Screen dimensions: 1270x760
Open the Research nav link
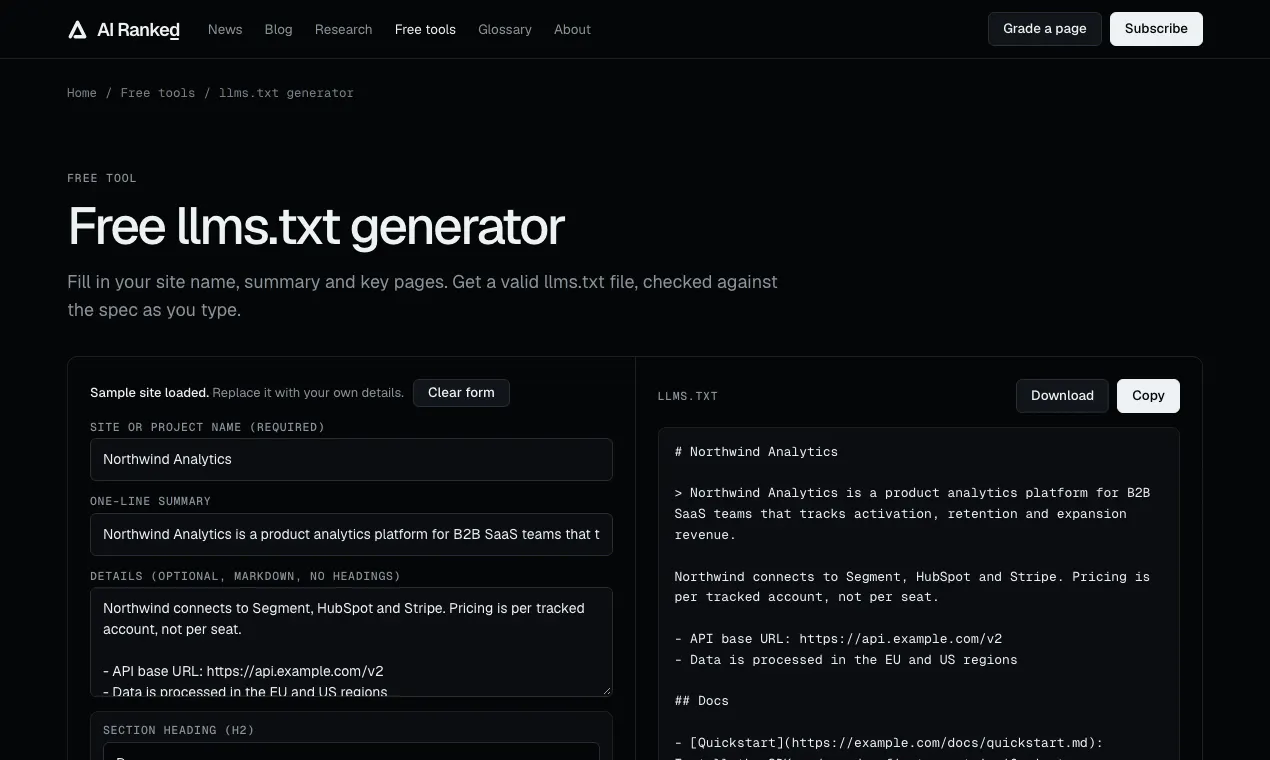[x=343, y=29]
